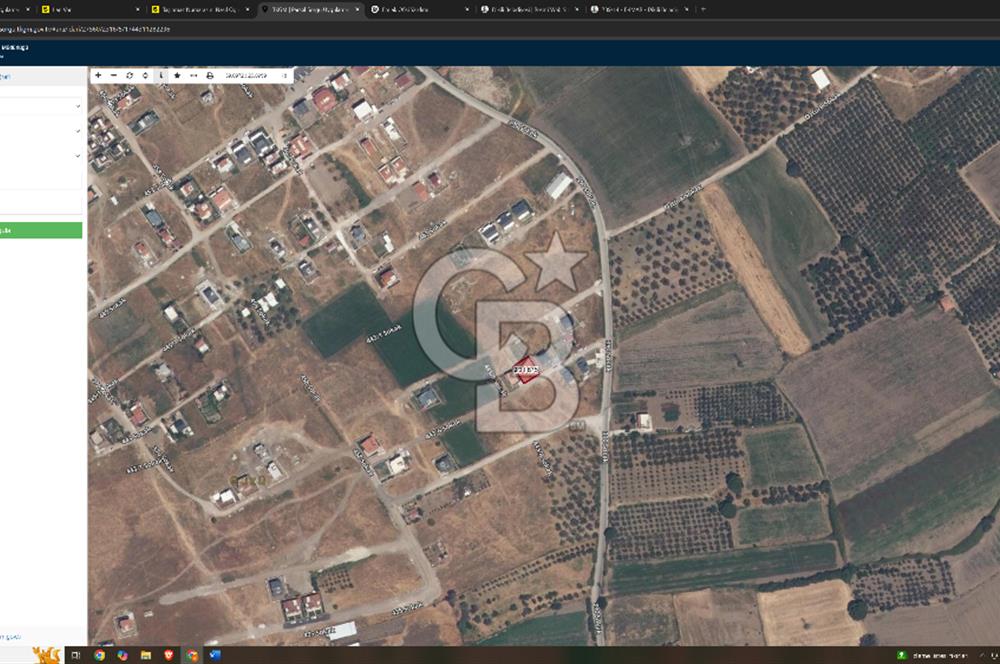The width and height of the screenshot is (1000, 664).
Task: Click the green system tray icon
Action: pos(902,655)
